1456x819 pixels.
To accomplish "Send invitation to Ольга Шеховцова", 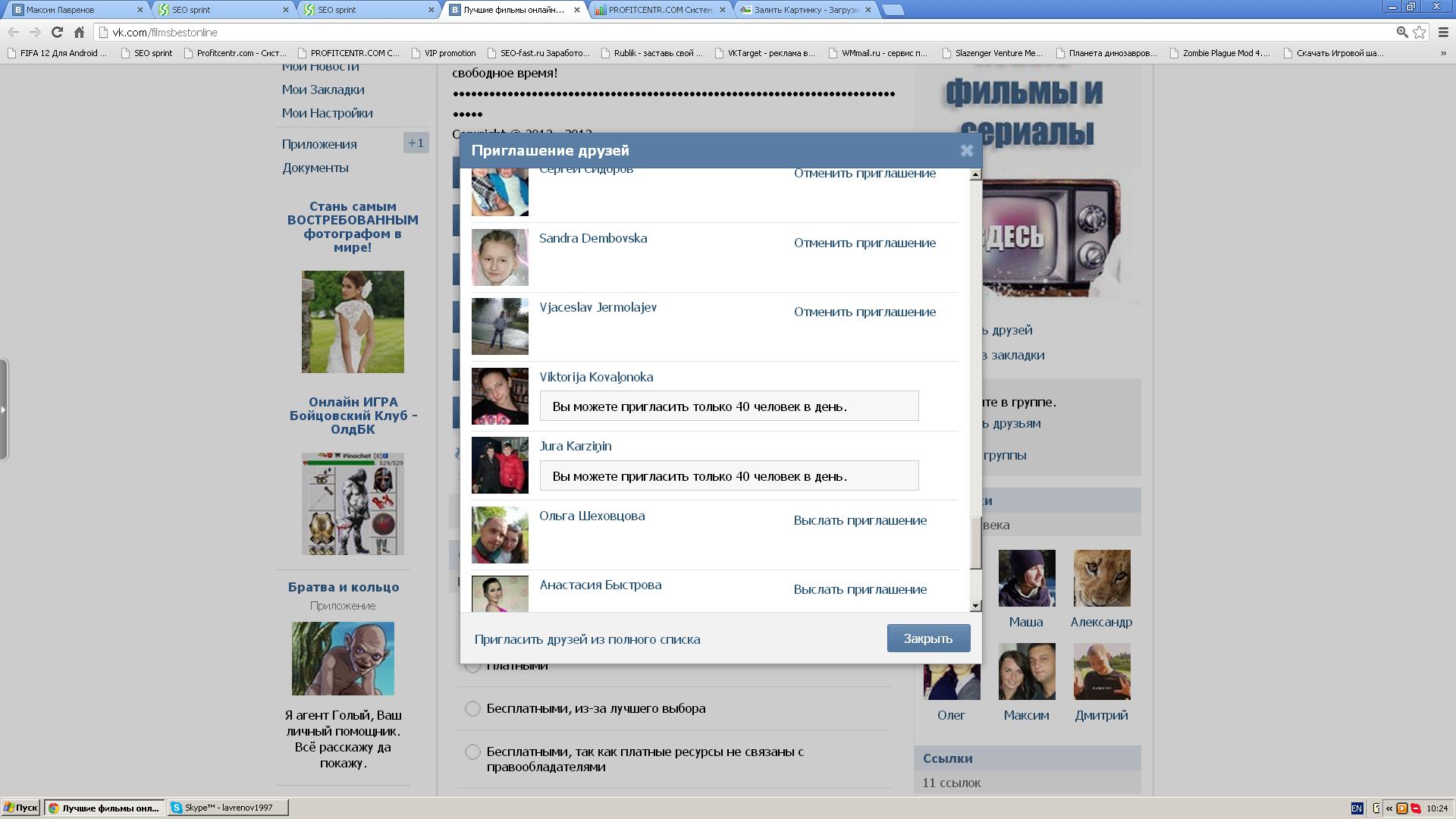I will coord(859,520).
